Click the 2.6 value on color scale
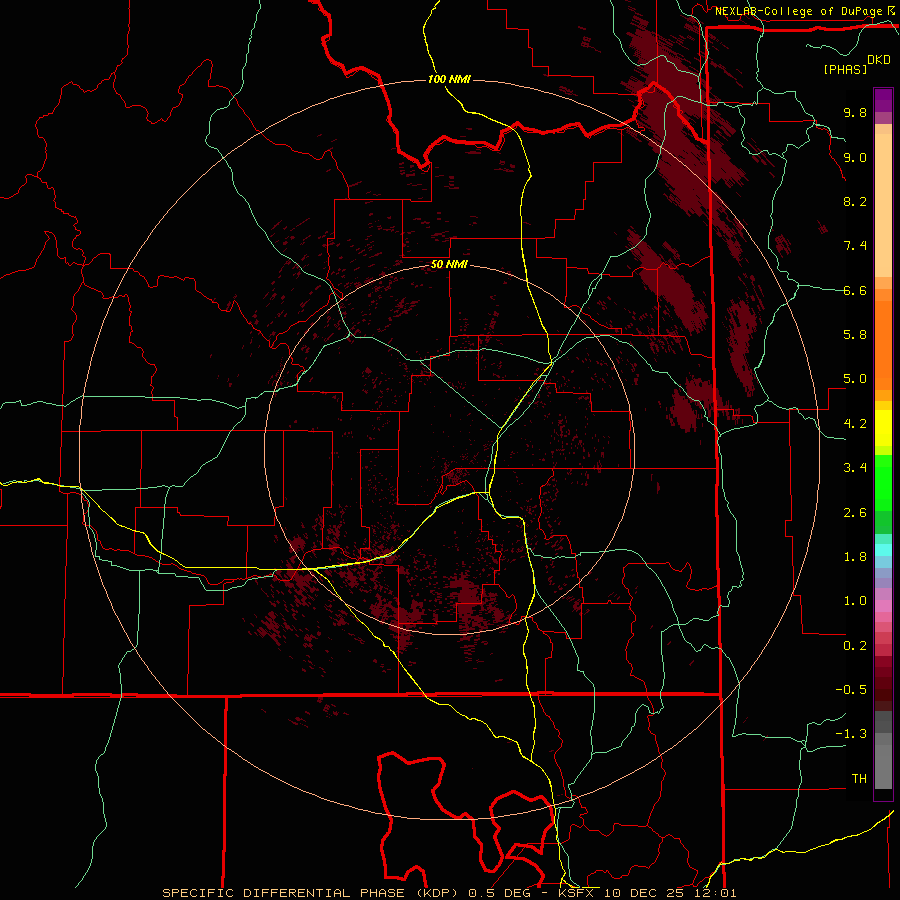900x900 pixels. click(855, 512)
